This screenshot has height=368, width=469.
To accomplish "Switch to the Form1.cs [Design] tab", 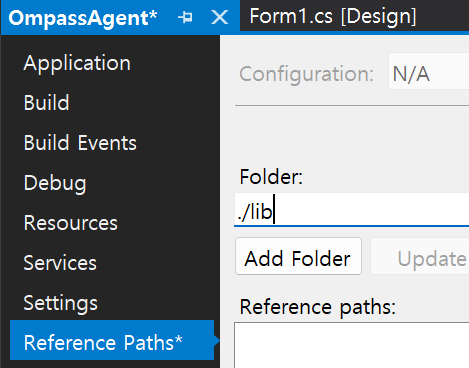I will click(333, 16).
